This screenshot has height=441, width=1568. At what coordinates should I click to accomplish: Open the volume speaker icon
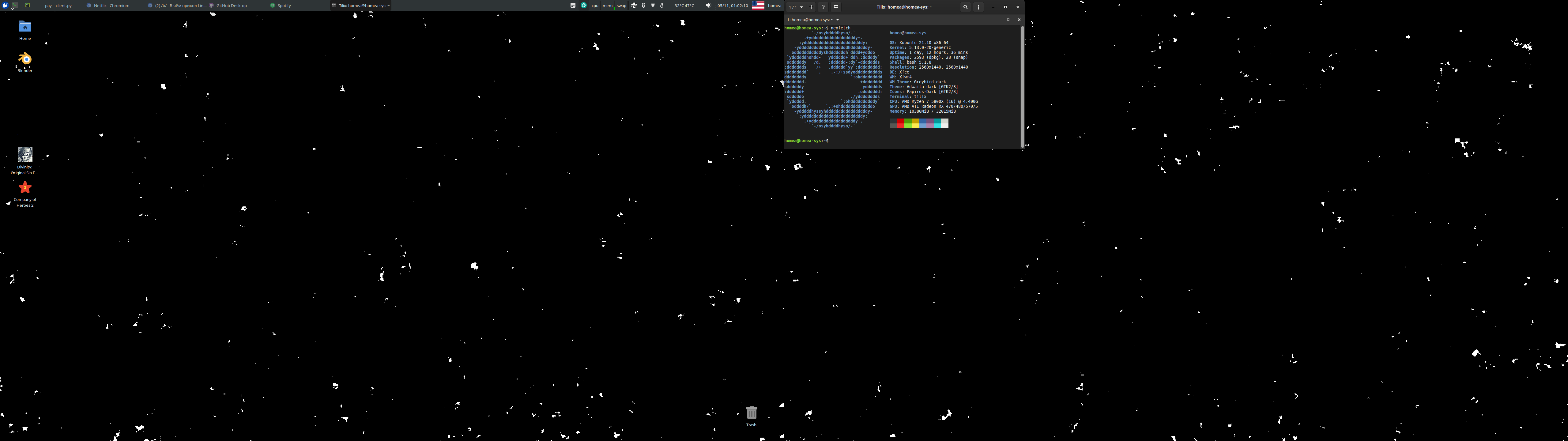pos(709,6)
